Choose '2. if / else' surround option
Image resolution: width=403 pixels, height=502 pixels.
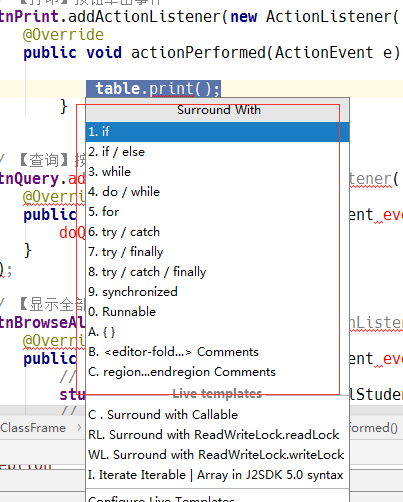(x=217, y=152)
